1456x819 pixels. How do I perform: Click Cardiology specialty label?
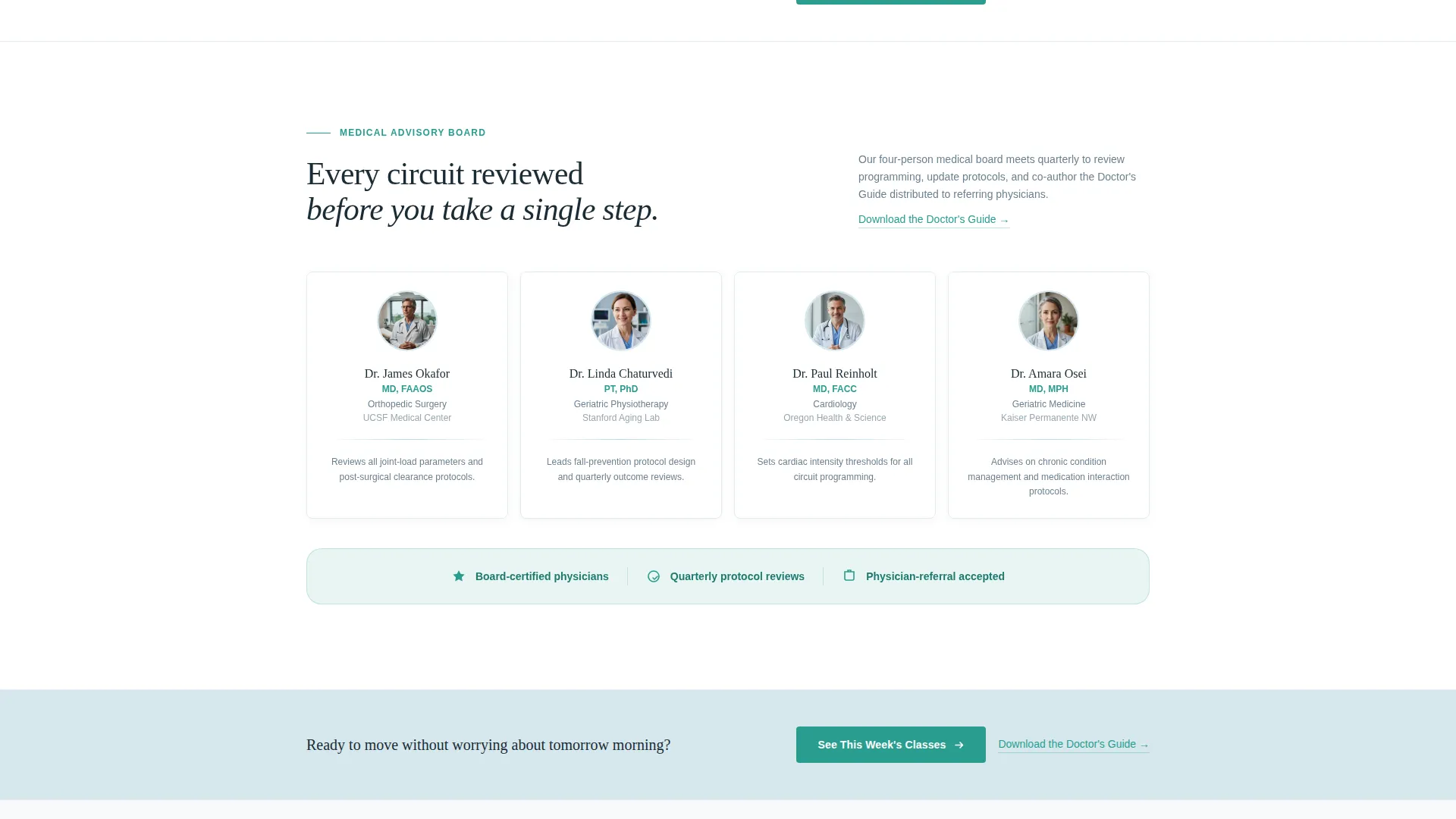(x=835, y=404)
